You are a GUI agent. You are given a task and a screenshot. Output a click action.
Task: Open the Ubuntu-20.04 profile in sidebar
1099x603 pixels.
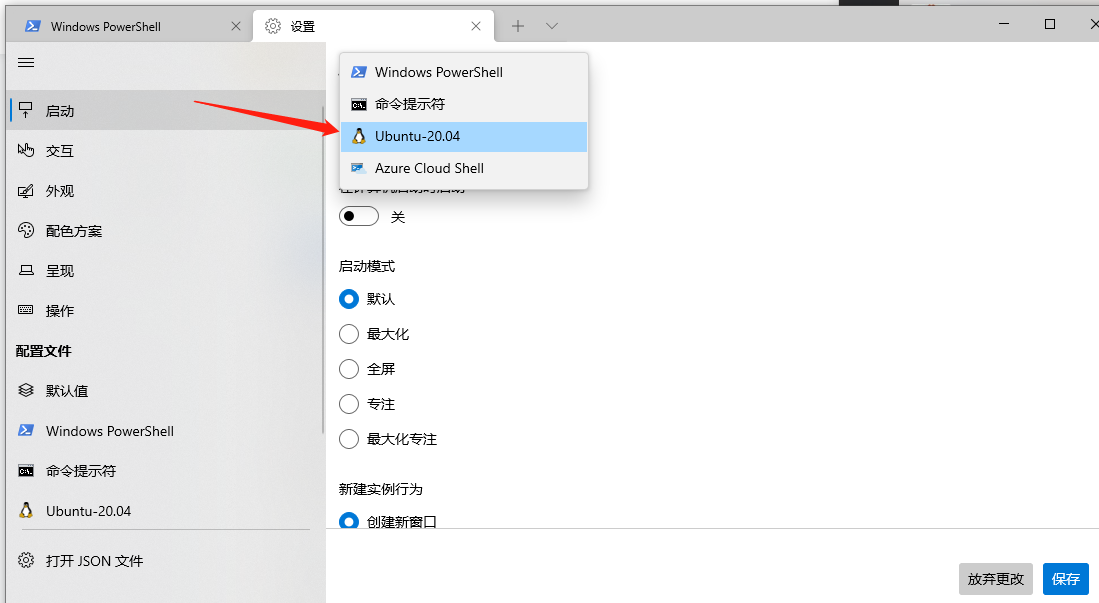(165, 510)
